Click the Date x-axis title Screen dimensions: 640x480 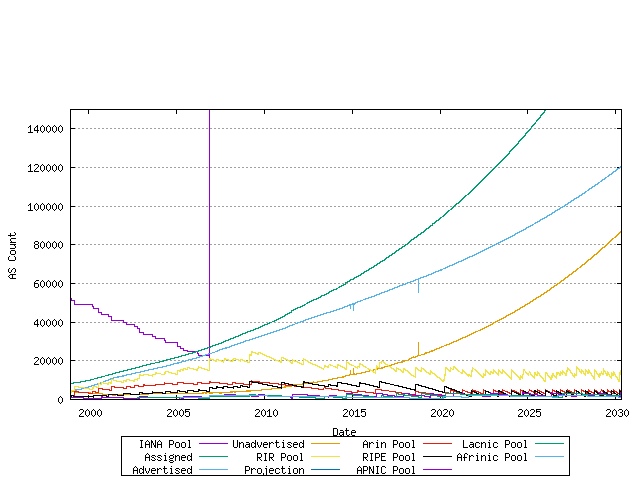[344, 432]
